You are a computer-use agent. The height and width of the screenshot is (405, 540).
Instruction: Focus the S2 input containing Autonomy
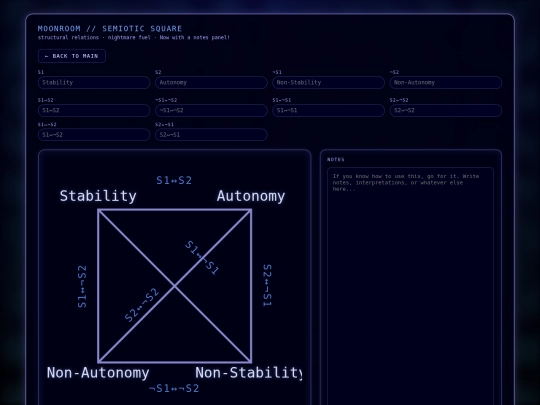(211, 83)
